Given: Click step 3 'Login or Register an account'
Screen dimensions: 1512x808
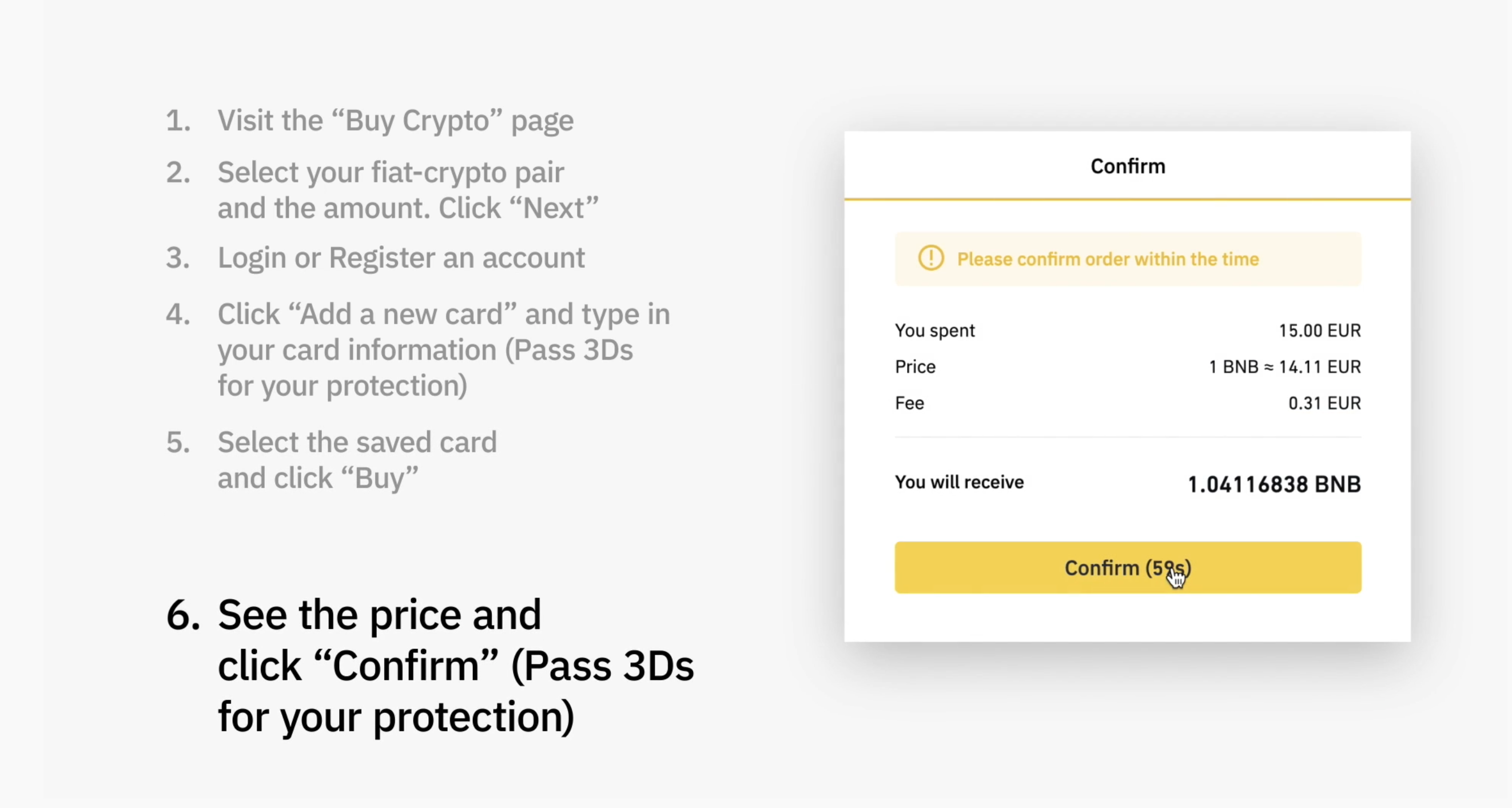Looking at the screenshot, I should coord(375,258).
